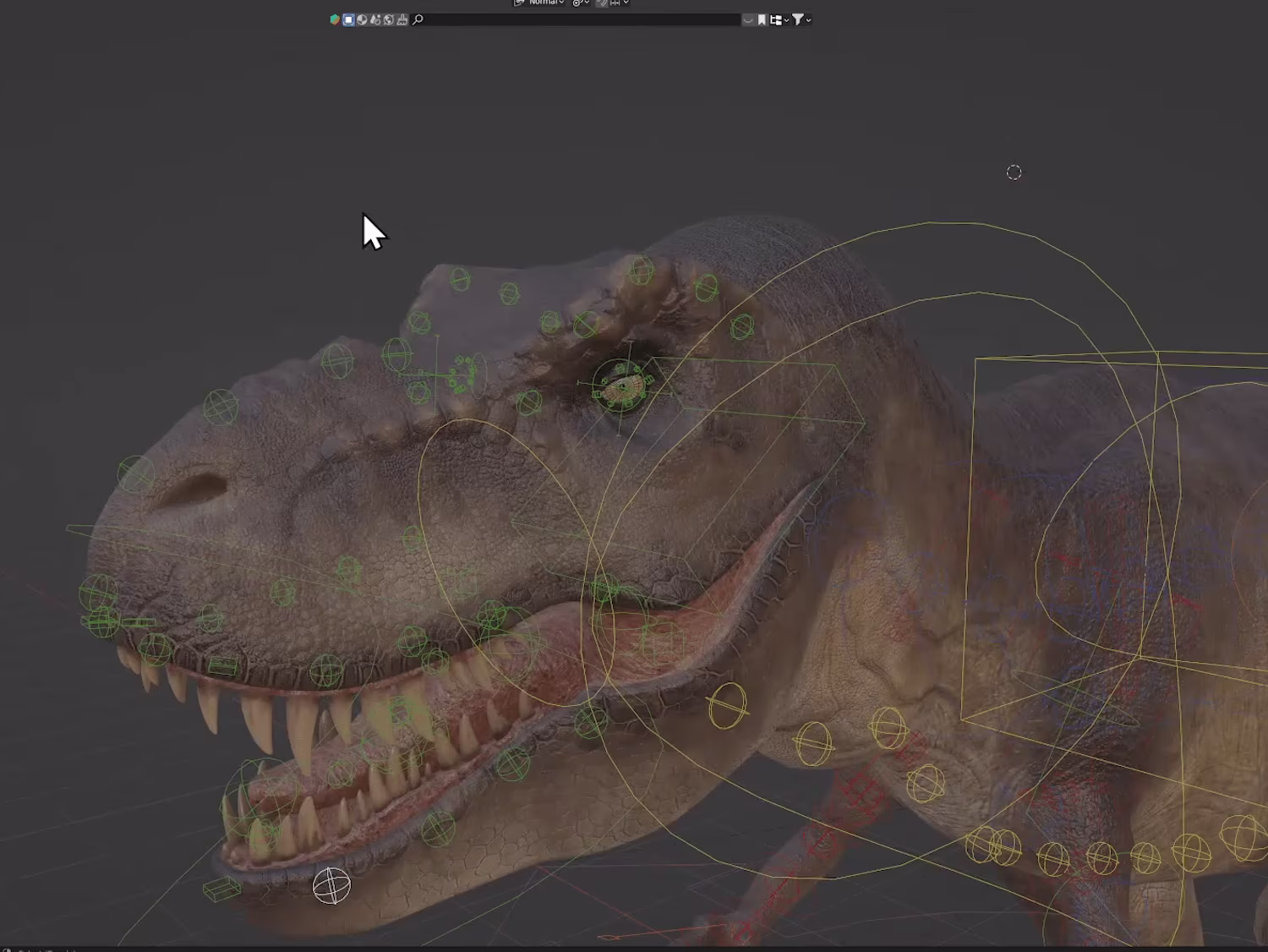
Task: Click the small dashed circle in viewport
Action: pyautogui.click(x=1014, y=172)
